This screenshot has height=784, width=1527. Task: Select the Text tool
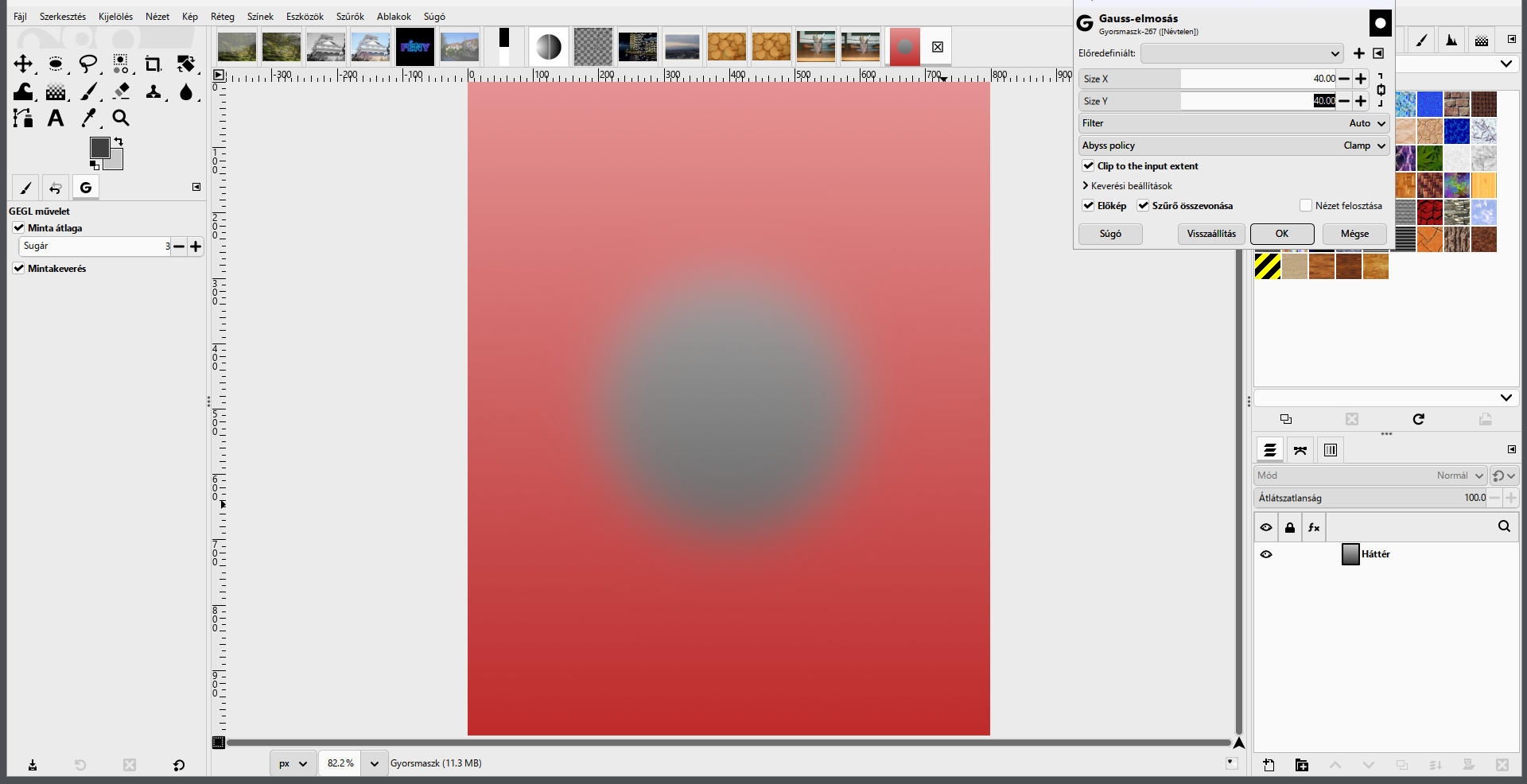56,118
